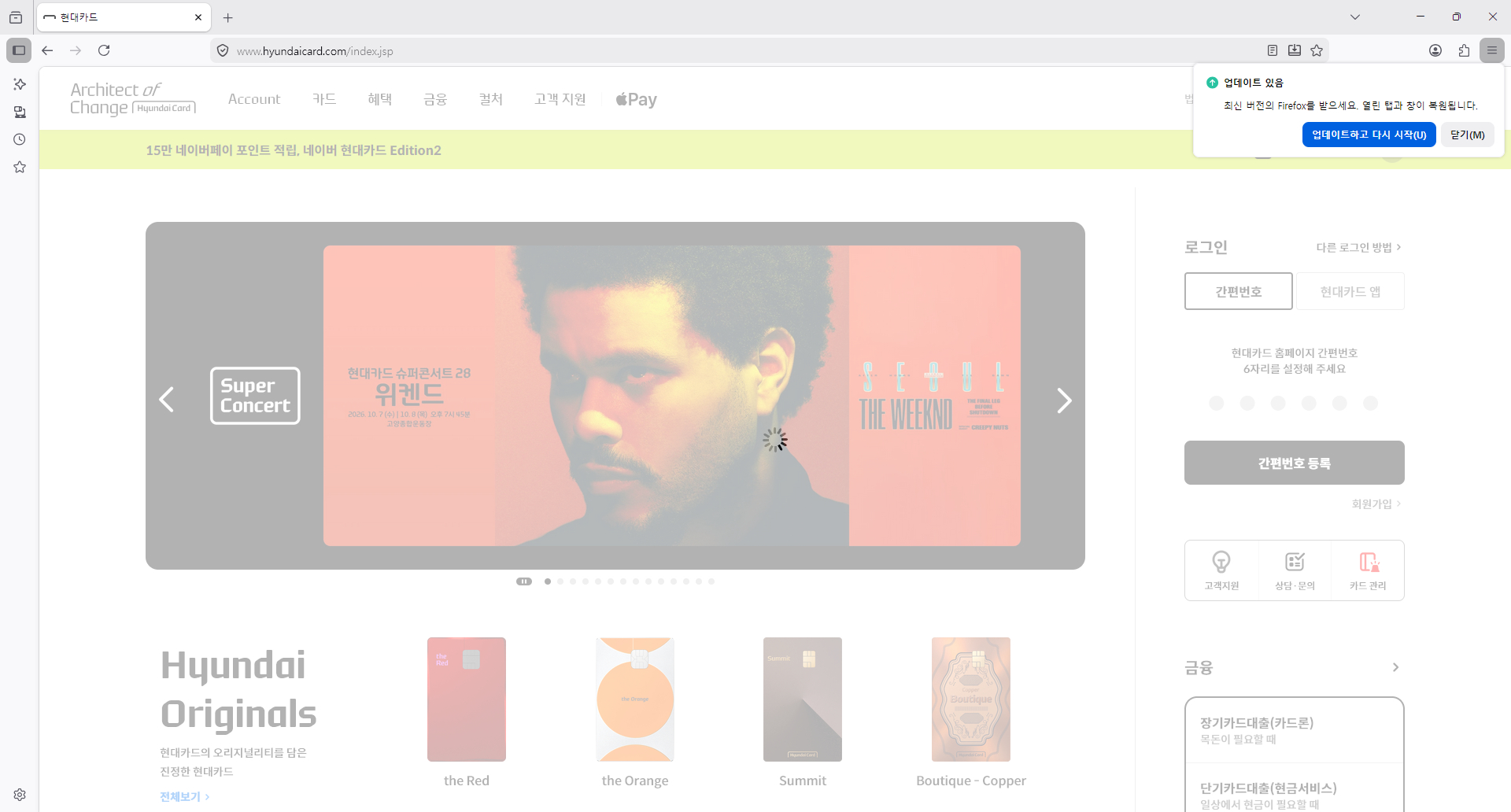Close the 현대카드 browser tab
The image size is (1511, 812).
coord(198,17)
